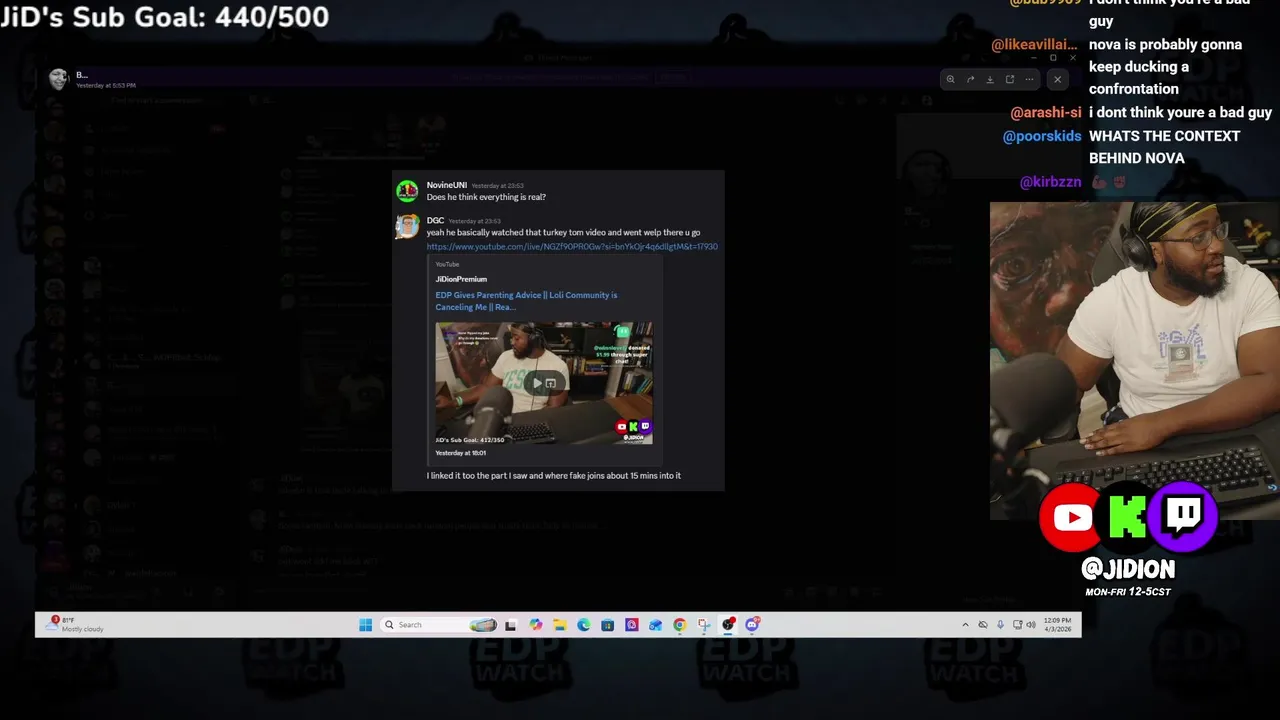
Task: Zoom in on the image with the magnifier icon
Action: 950,79
